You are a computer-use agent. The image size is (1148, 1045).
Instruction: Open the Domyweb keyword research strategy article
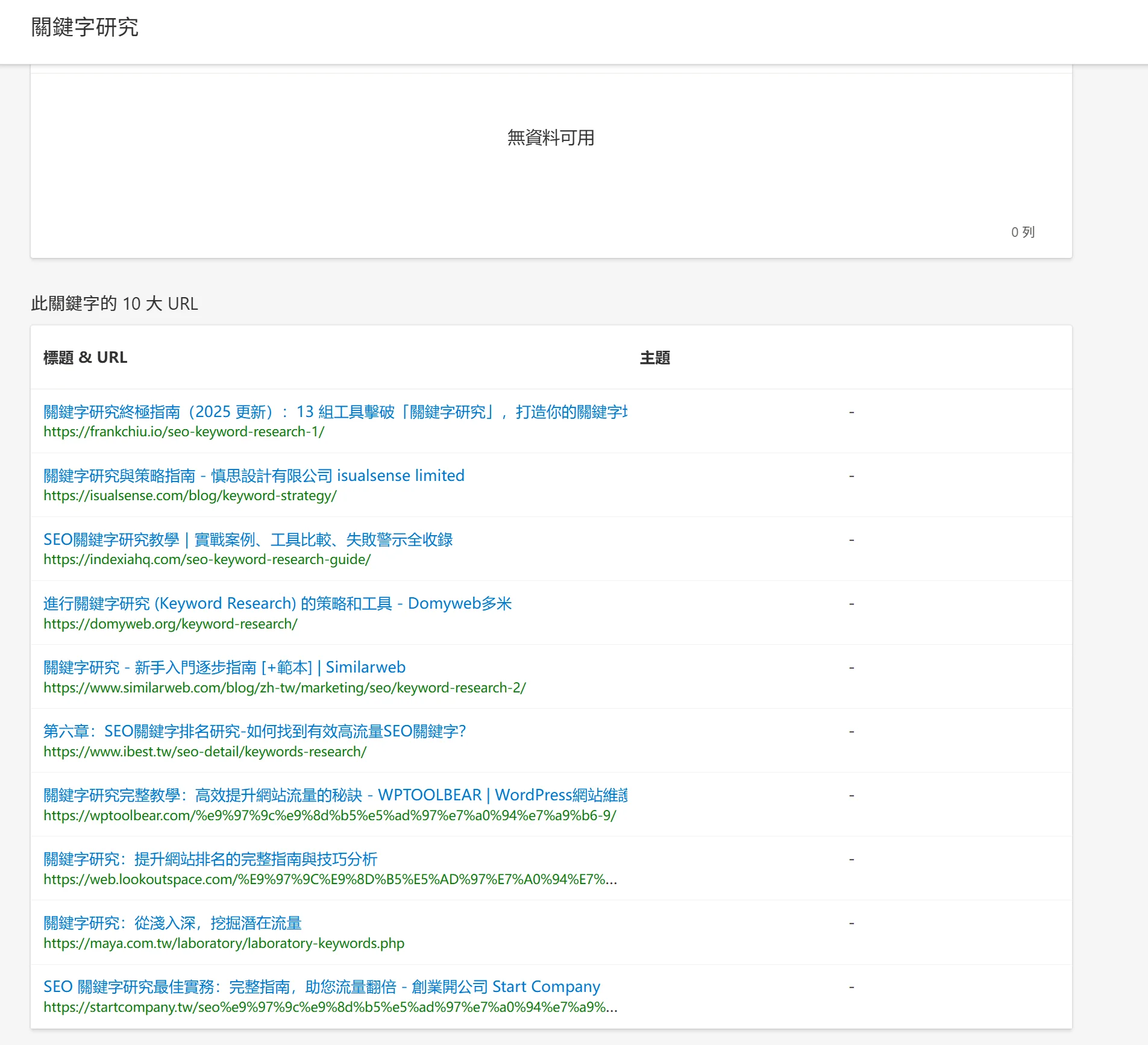[277, 603]
